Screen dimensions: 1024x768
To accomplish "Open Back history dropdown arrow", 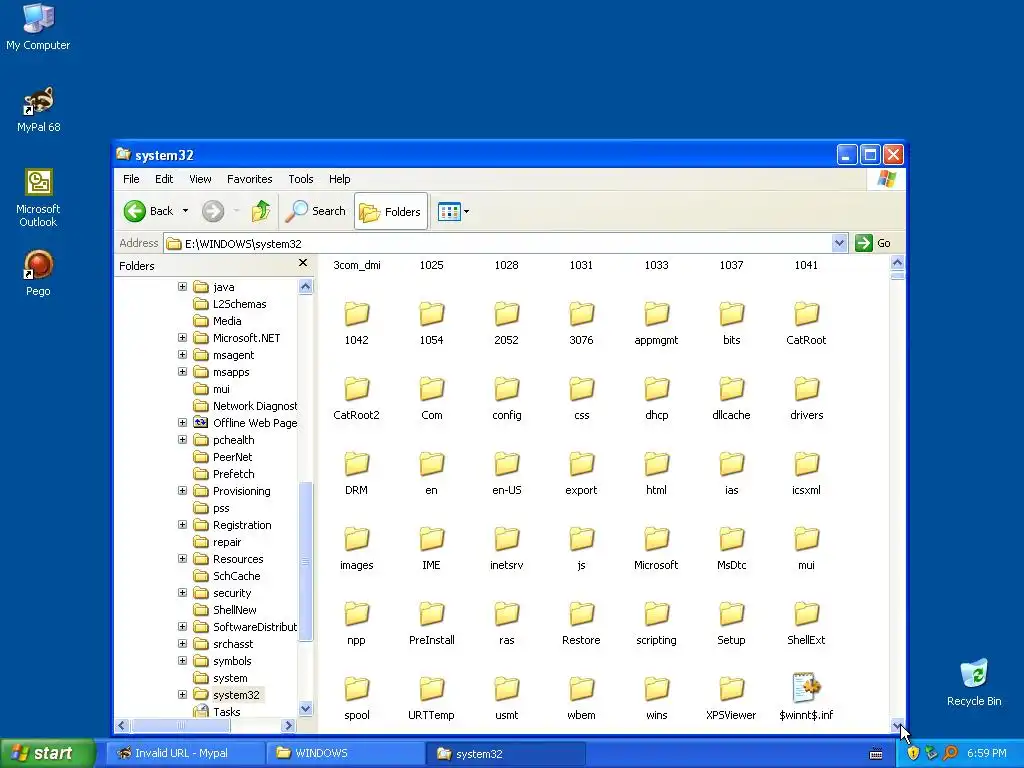I will click(x=185, y=211).
